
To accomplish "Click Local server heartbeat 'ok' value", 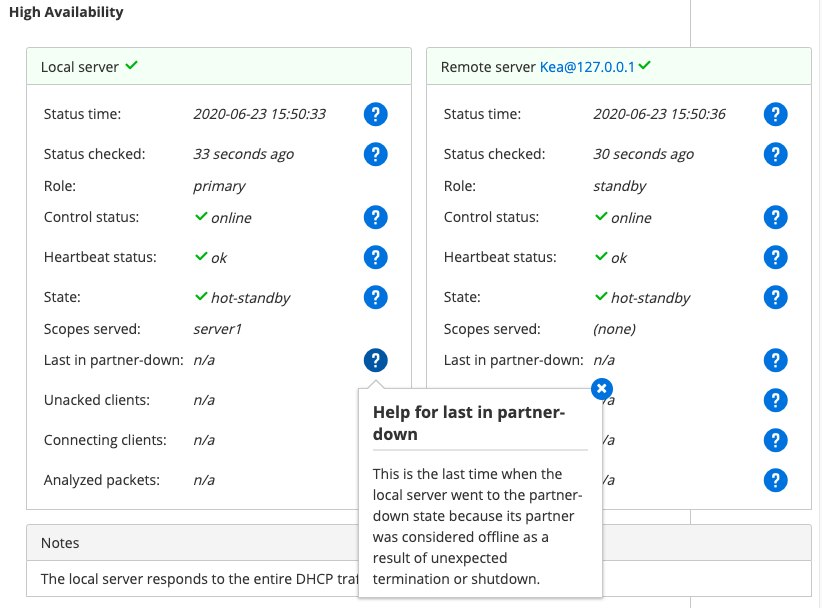I will [219, 258].
